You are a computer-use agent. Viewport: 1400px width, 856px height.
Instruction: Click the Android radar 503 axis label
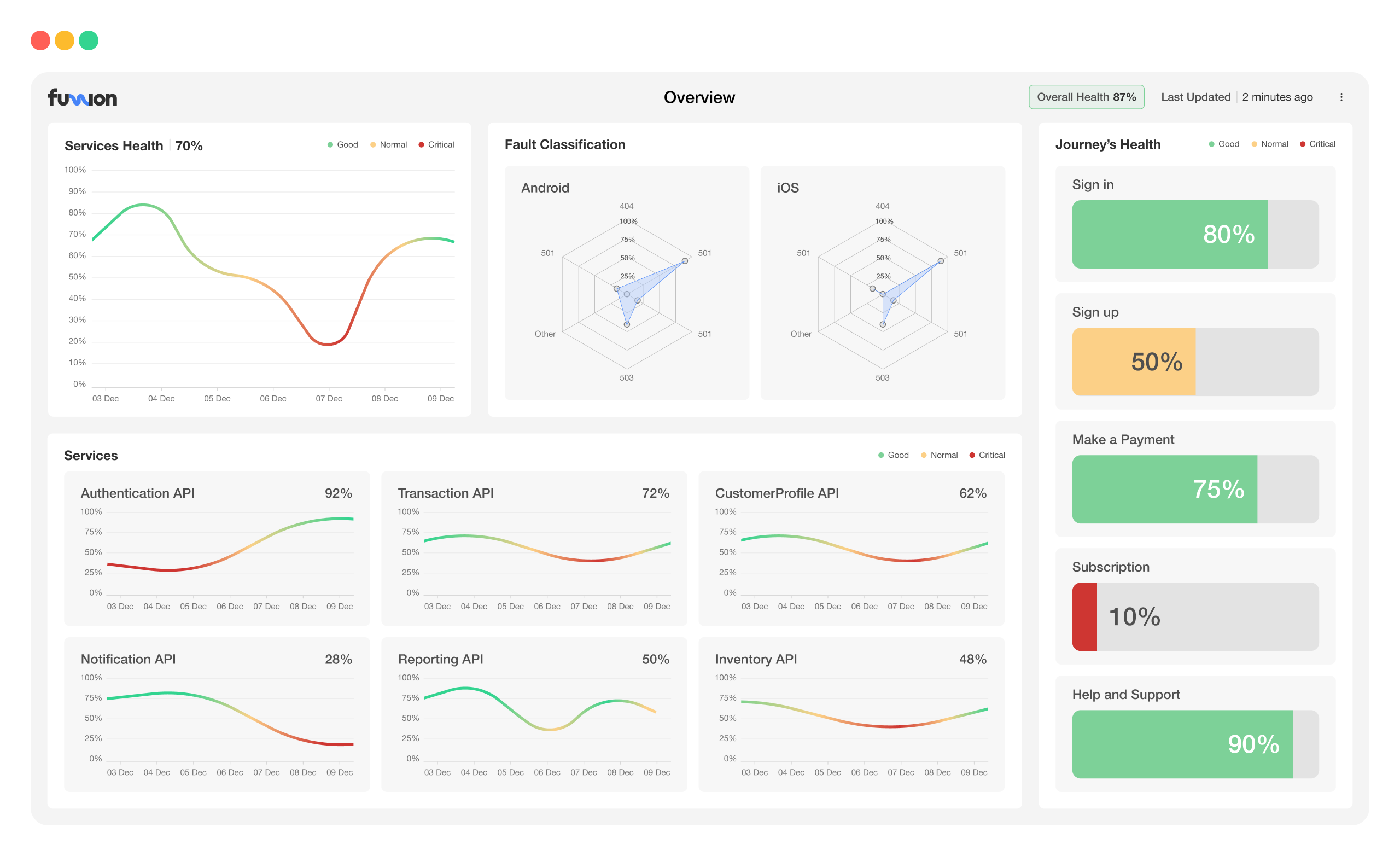626,378
